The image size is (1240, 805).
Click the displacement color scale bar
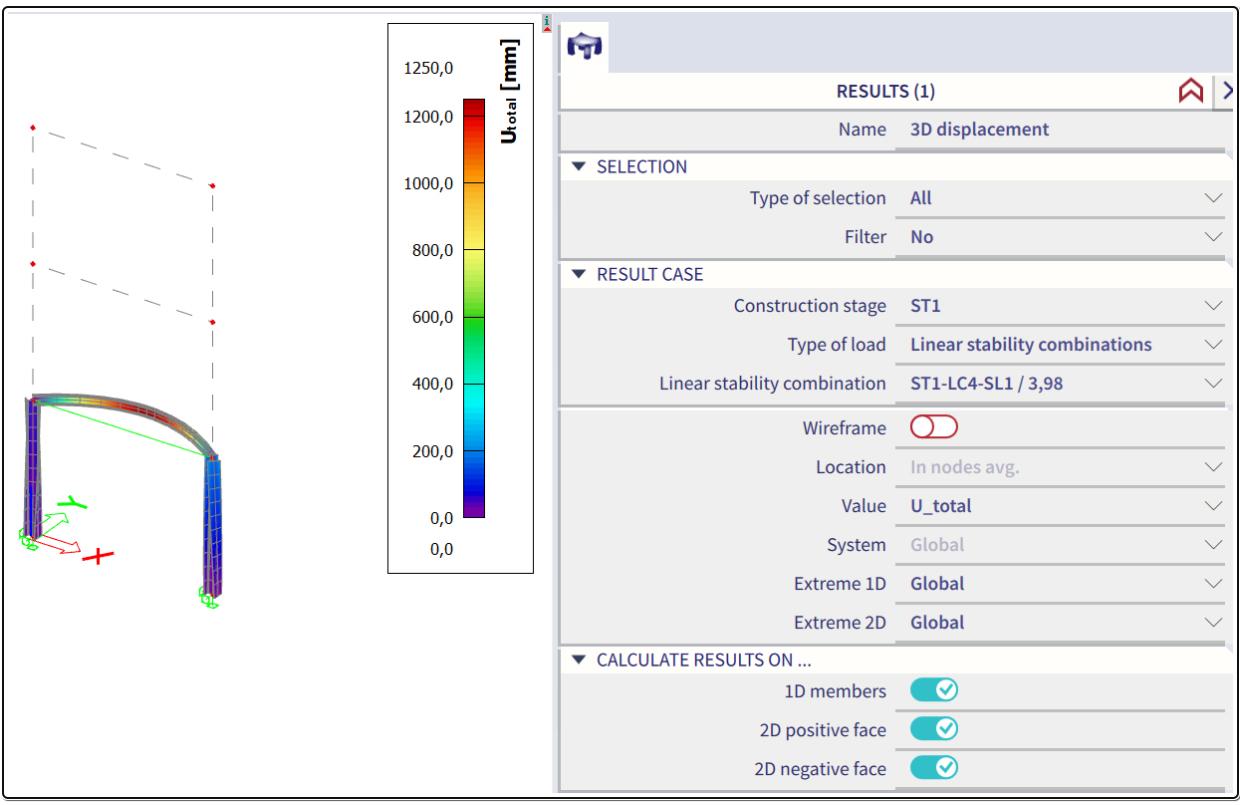click(x=473, y=308)
